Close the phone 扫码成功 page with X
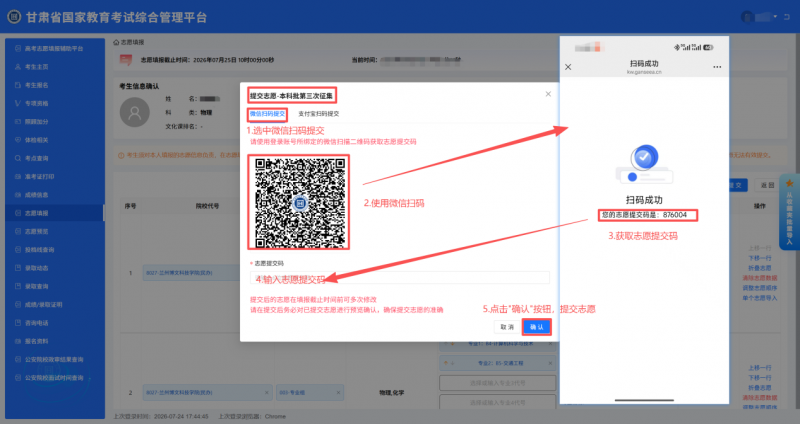This screenshot has width=800, height=424. tap(568, 67)
